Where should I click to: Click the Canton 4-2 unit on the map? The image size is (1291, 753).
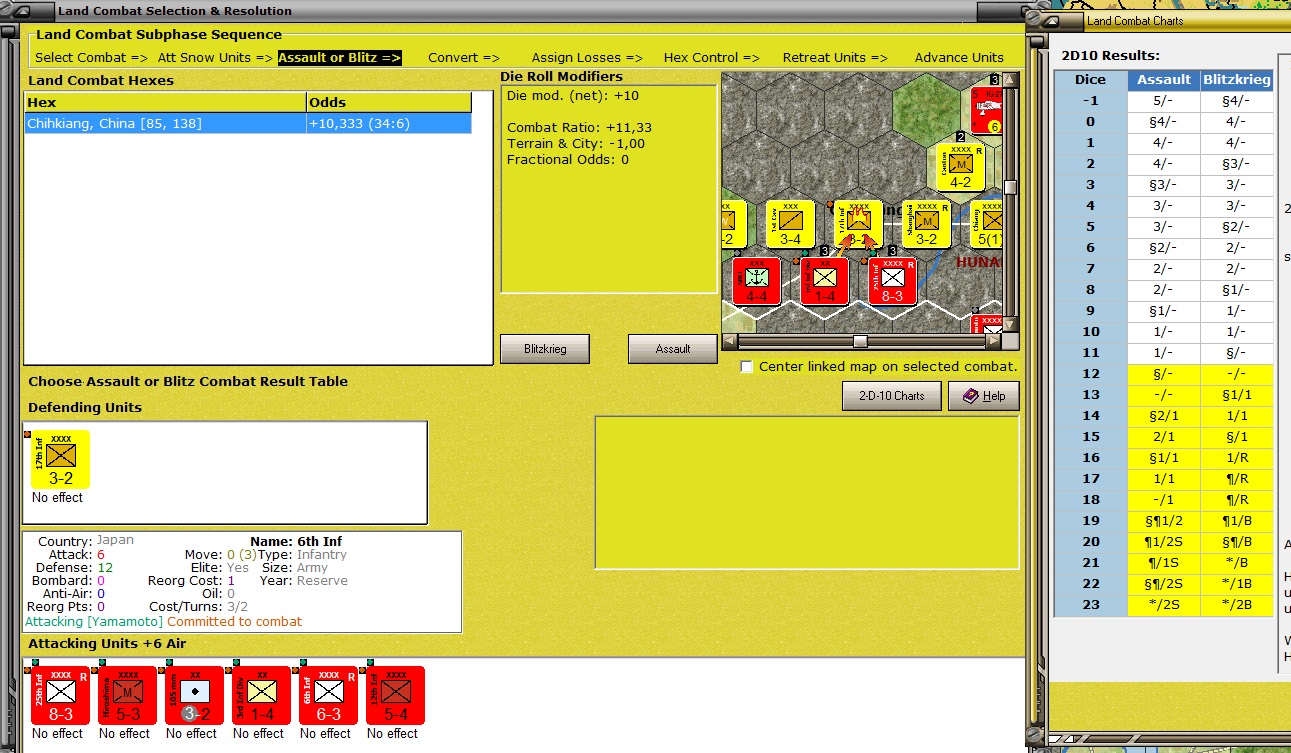coord(960,167)
